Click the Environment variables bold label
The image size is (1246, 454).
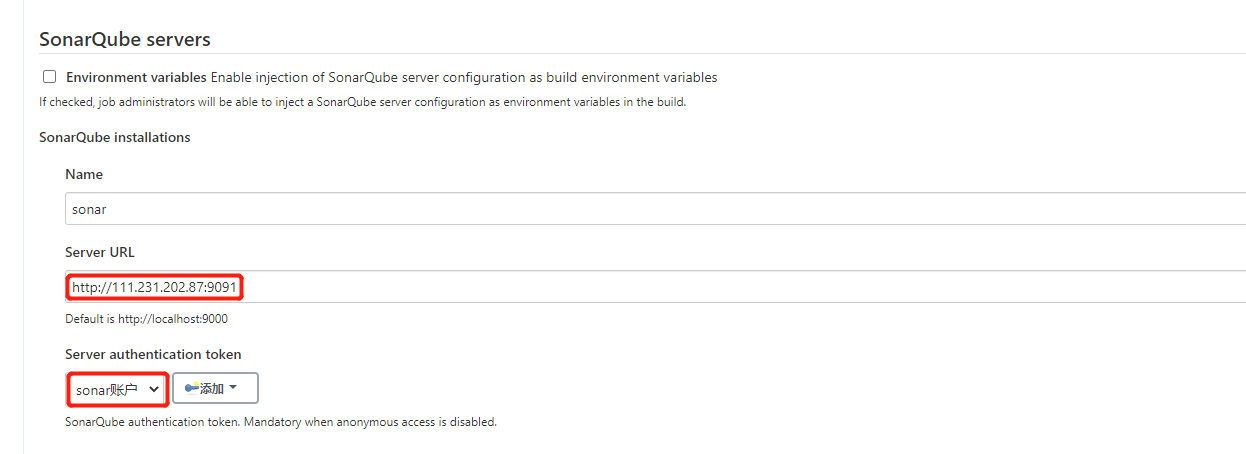pyautogui.click(x=136, y=77)
